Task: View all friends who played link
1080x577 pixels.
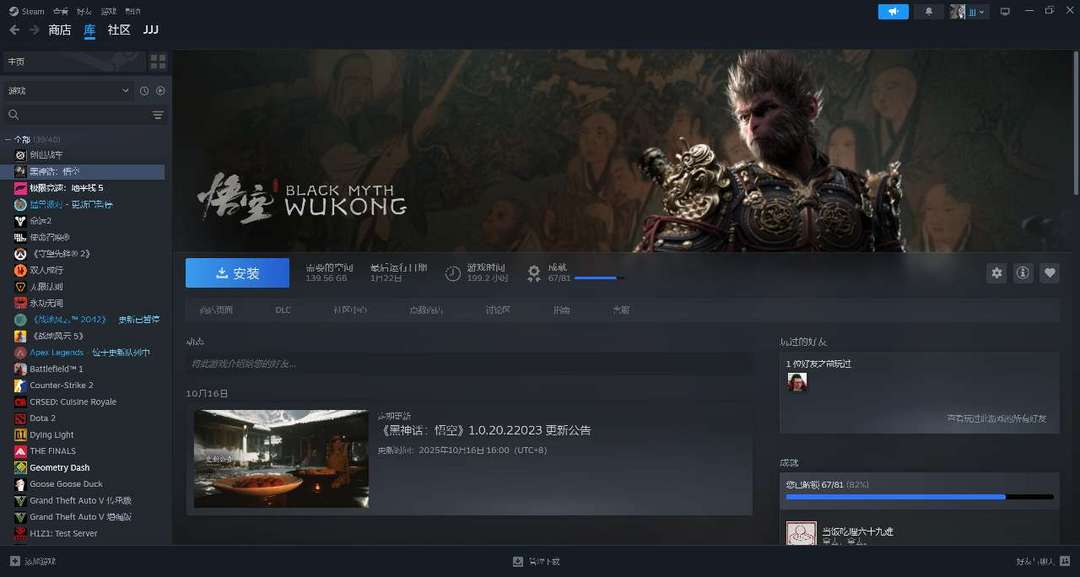Action: pyautogui.click(x=997, y=419)
